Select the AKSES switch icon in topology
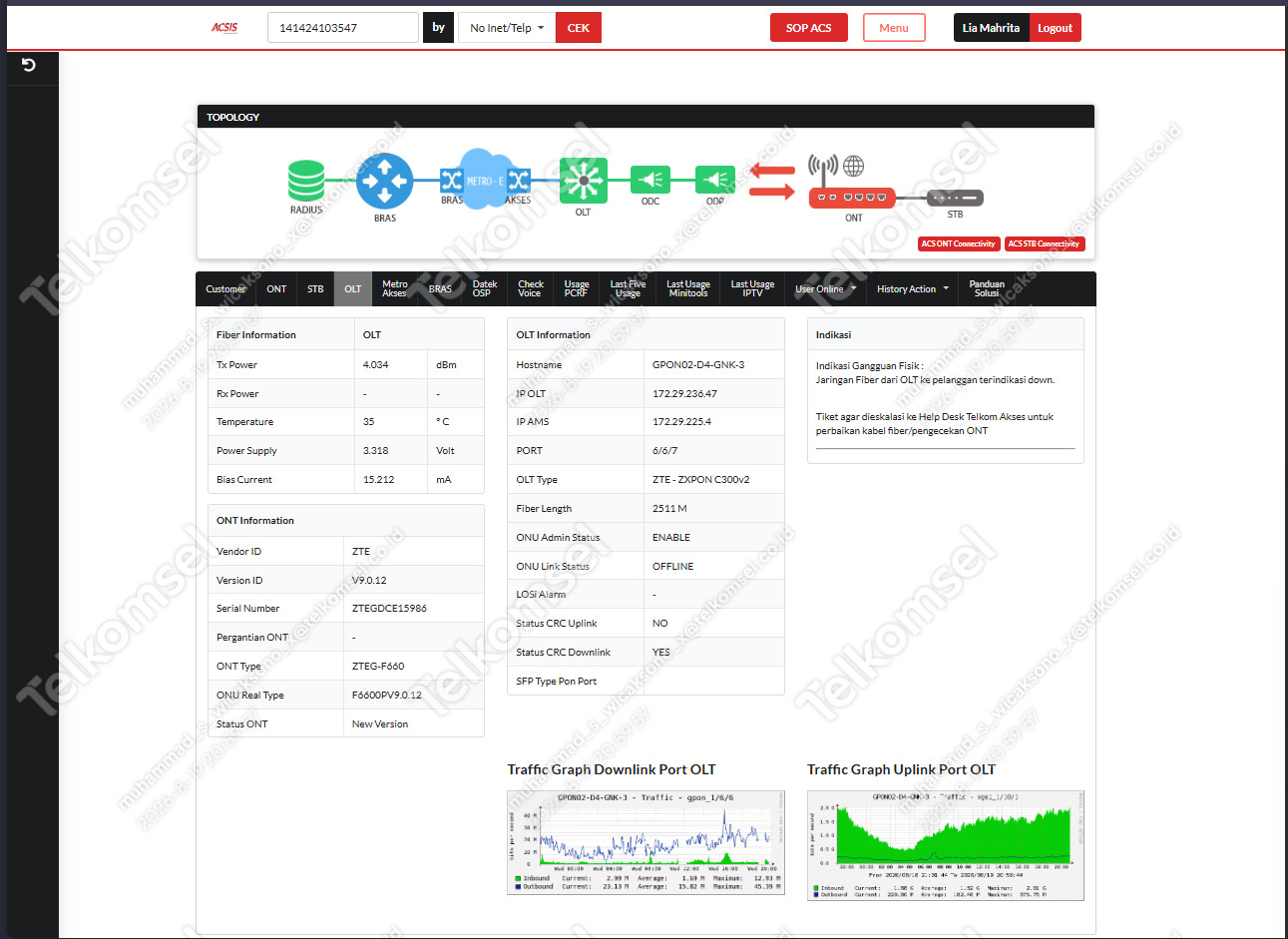Screen dimensions: 1288x939 519,180
